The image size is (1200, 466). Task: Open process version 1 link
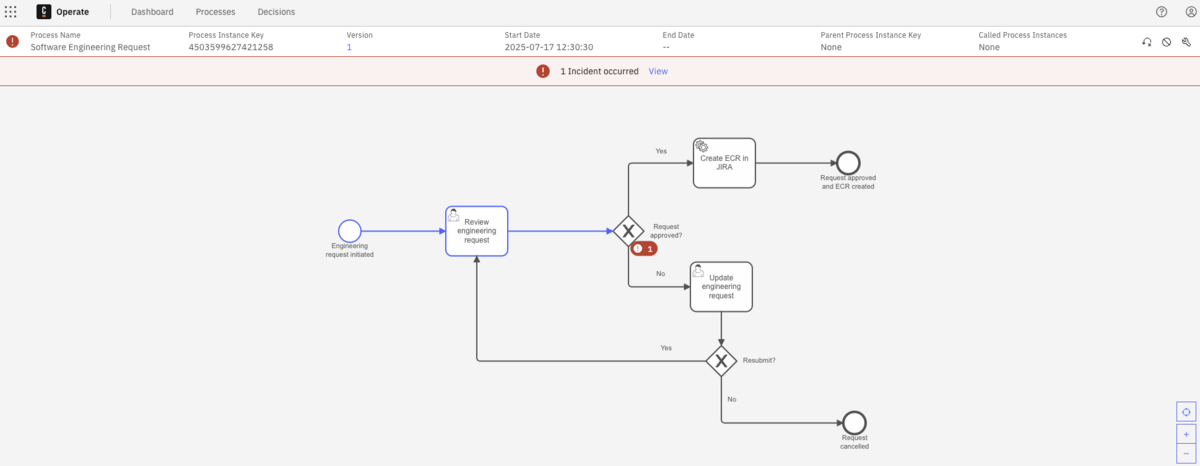[349, 47]
